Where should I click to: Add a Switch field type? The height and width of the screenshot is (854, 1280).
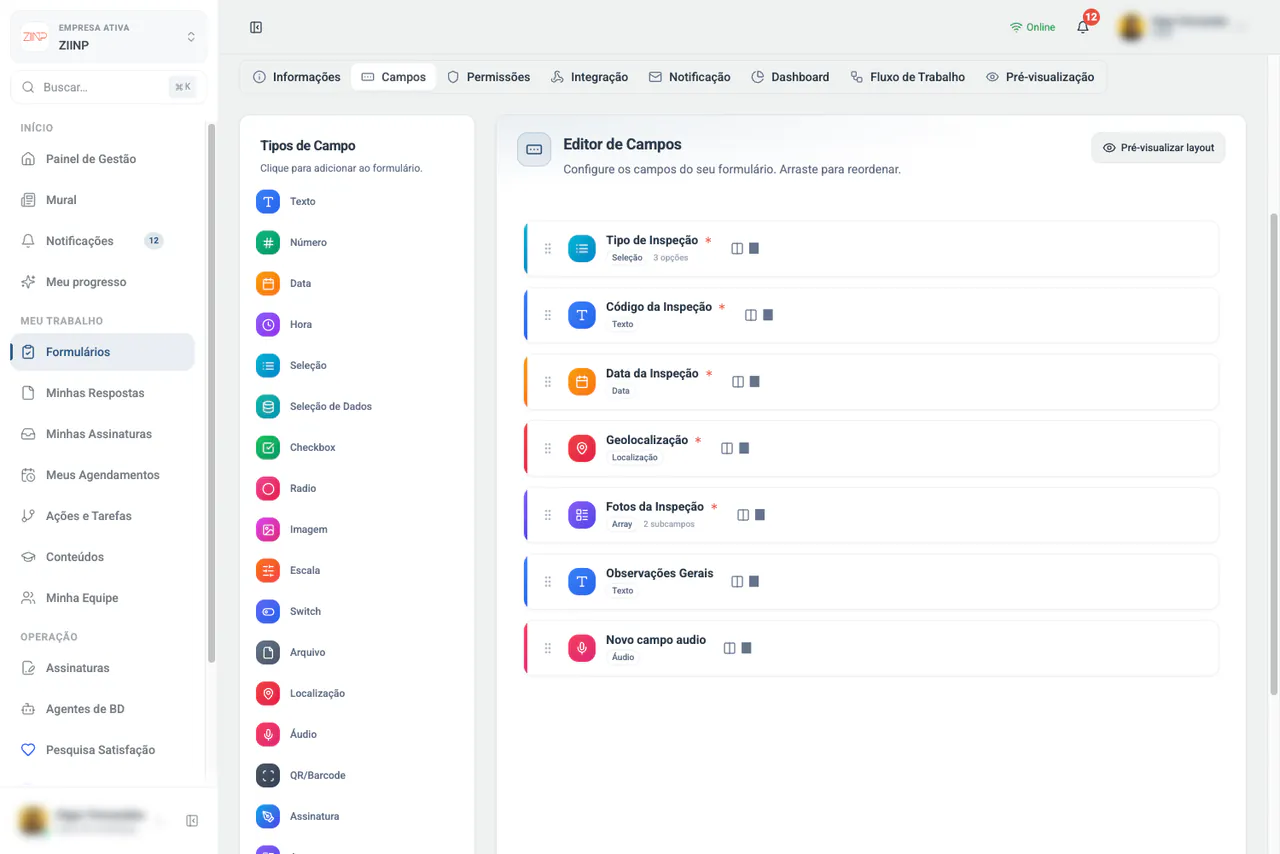click(289, 611)
